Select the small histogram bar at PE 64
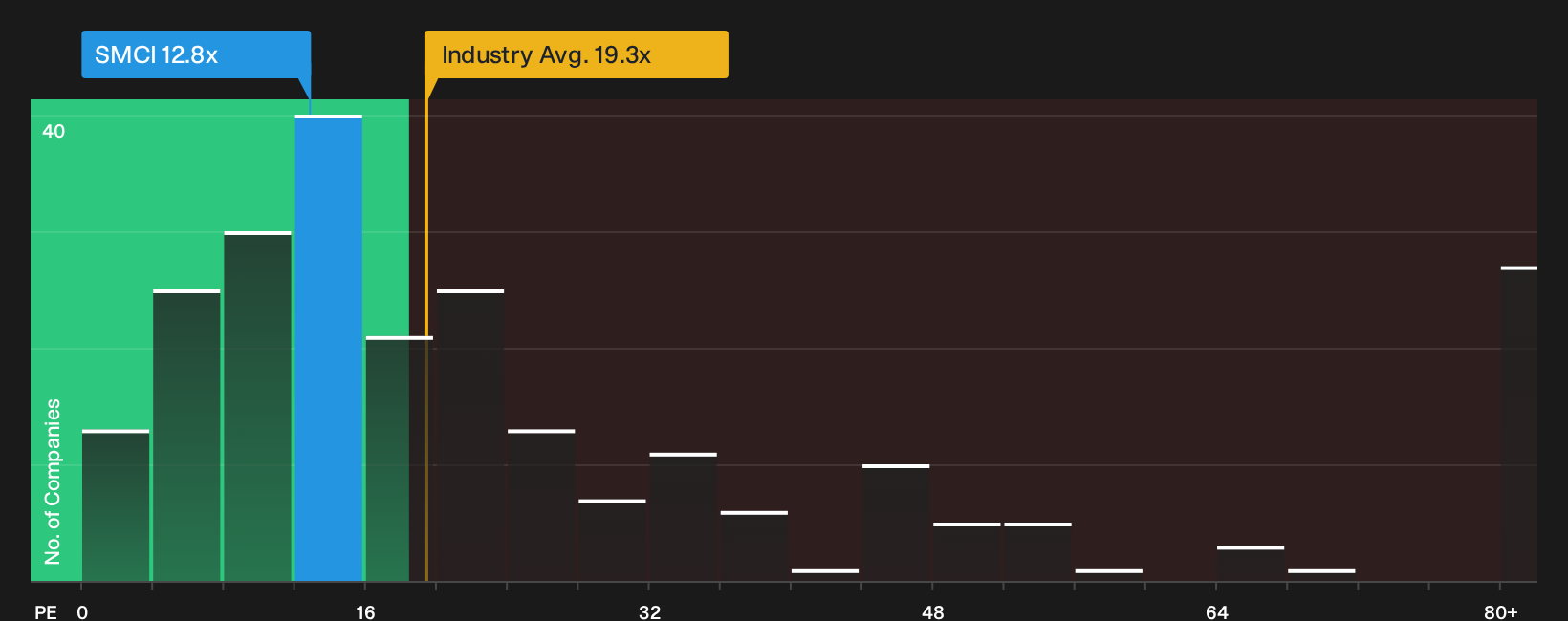 coord(1251,564)
